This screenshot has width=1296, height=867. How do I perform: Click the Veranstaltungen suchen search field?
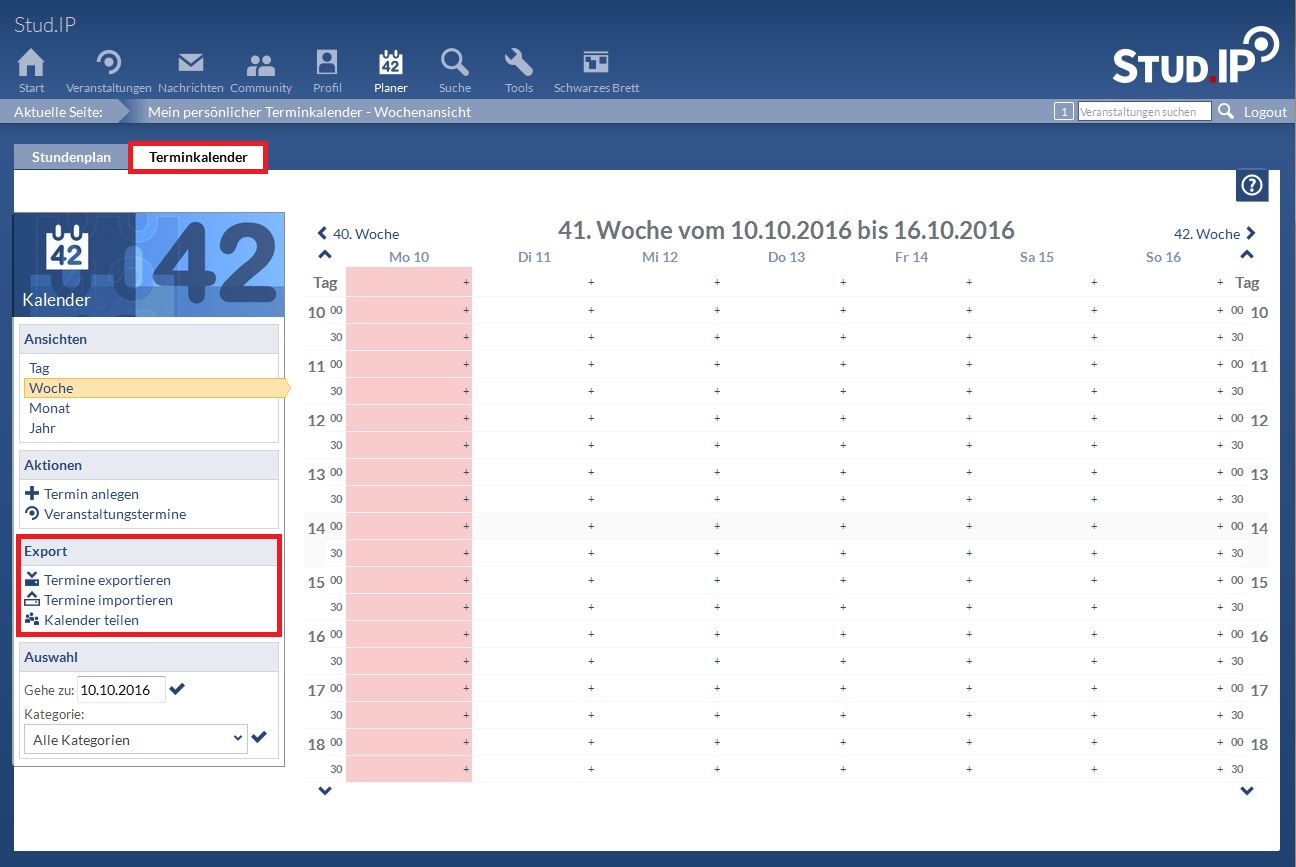pos(1143,112)
